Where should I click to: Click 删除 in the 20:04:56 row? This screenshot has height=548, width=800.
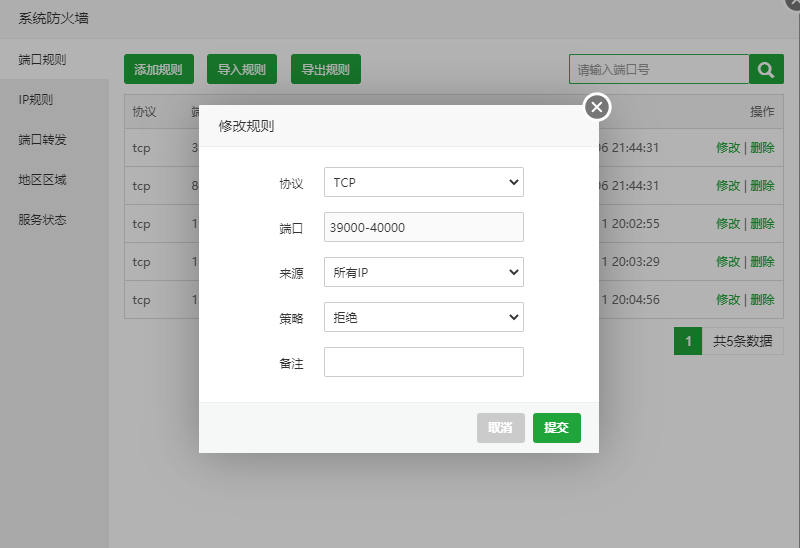[x=762, y=300]
